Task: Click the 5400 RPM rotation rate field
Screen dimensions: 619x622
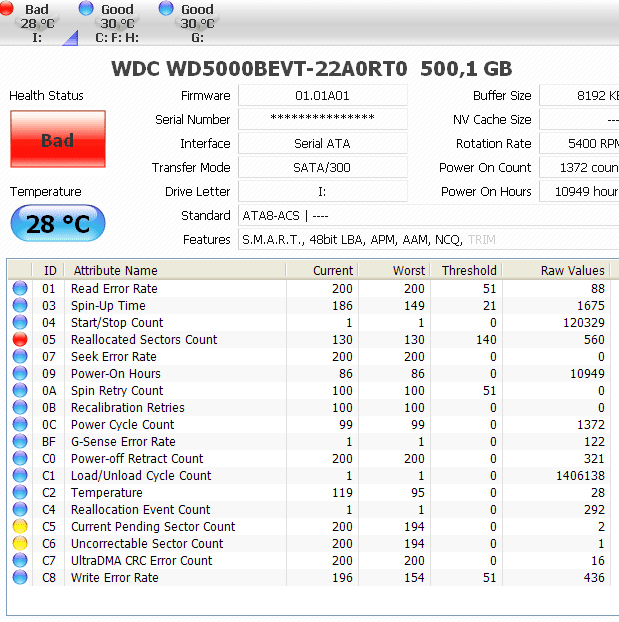Action: 579,144
